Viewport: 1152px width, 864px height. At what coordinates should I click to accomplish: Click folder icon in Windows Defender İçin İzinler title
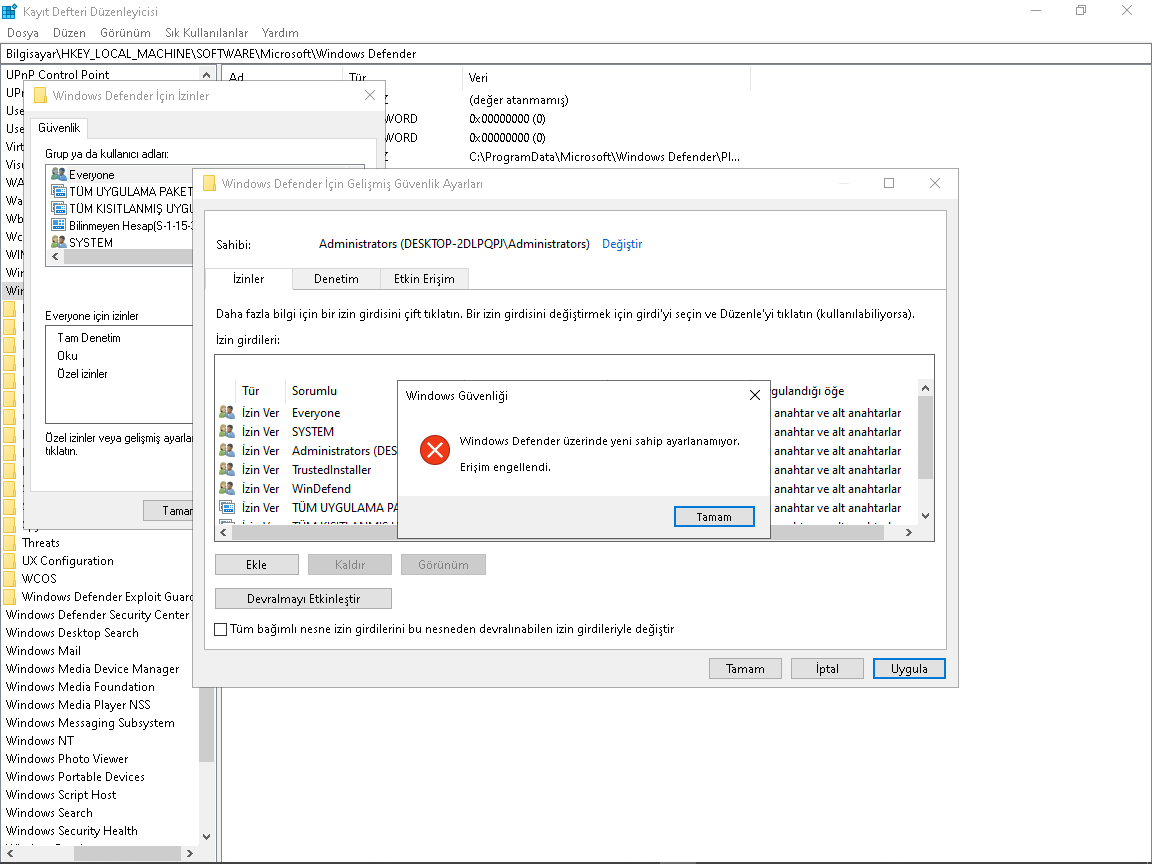tap(40, 96)
